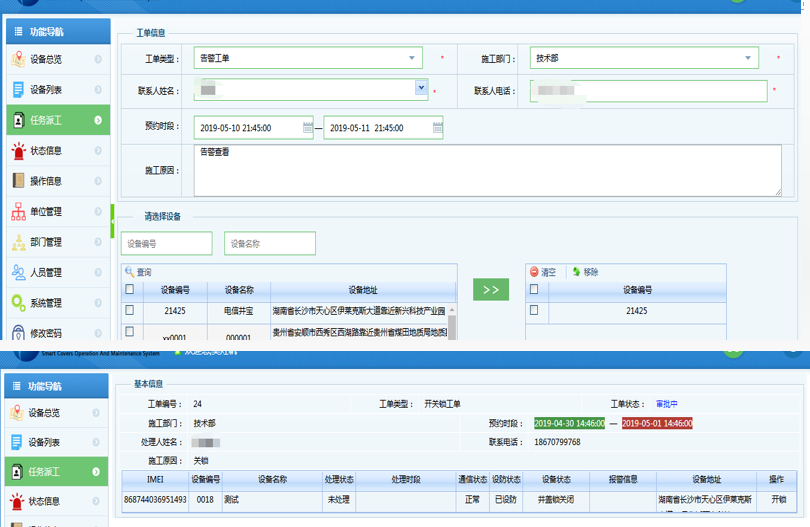Image resolution: width=810 pixels, height=527 pixels.
Task: Tick the select-all checkbox above 清空 selected list
Action: (x=533, y=290)
